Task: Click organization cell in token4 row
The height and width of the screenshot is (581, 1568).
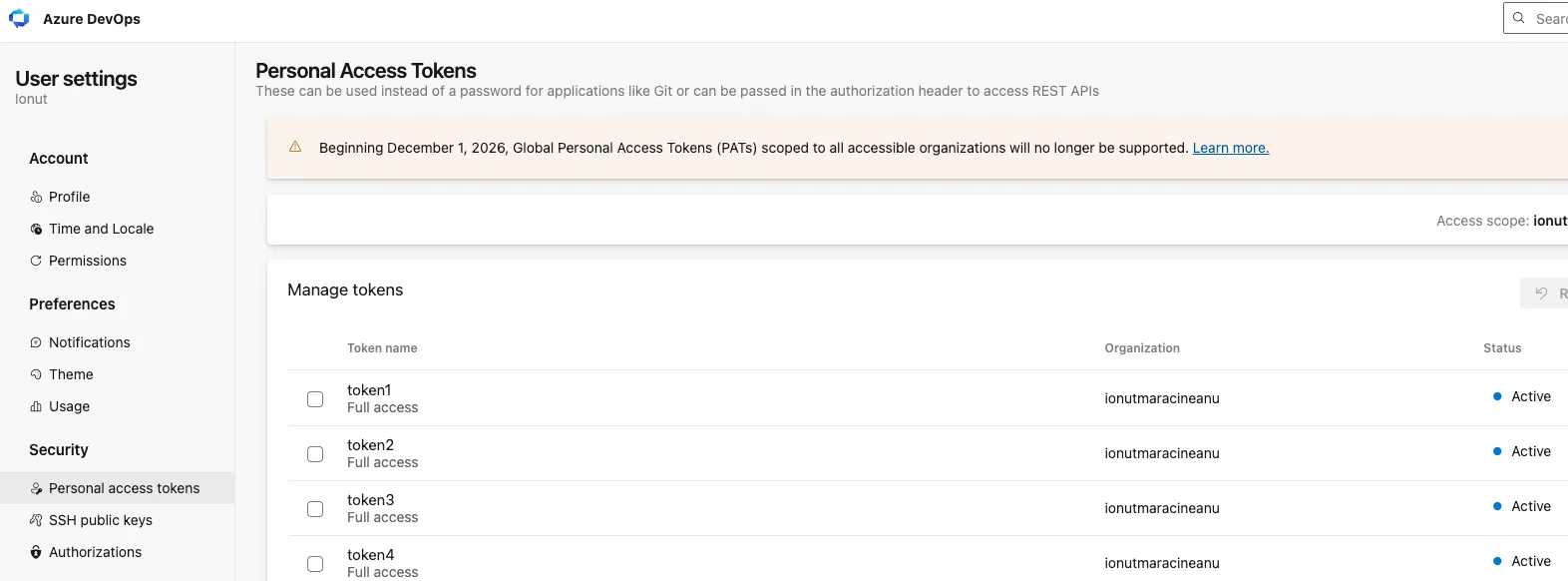Action: tap(1162, 563)
